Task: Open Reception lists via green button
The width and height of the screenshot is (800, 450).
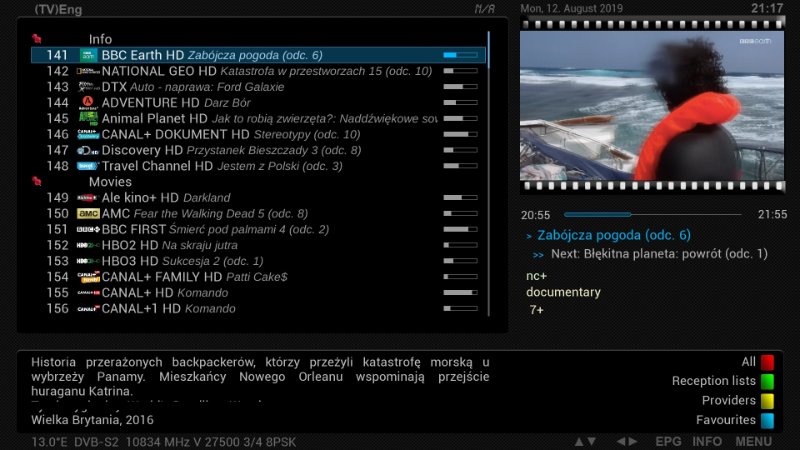Action: [x=767, y=381]
